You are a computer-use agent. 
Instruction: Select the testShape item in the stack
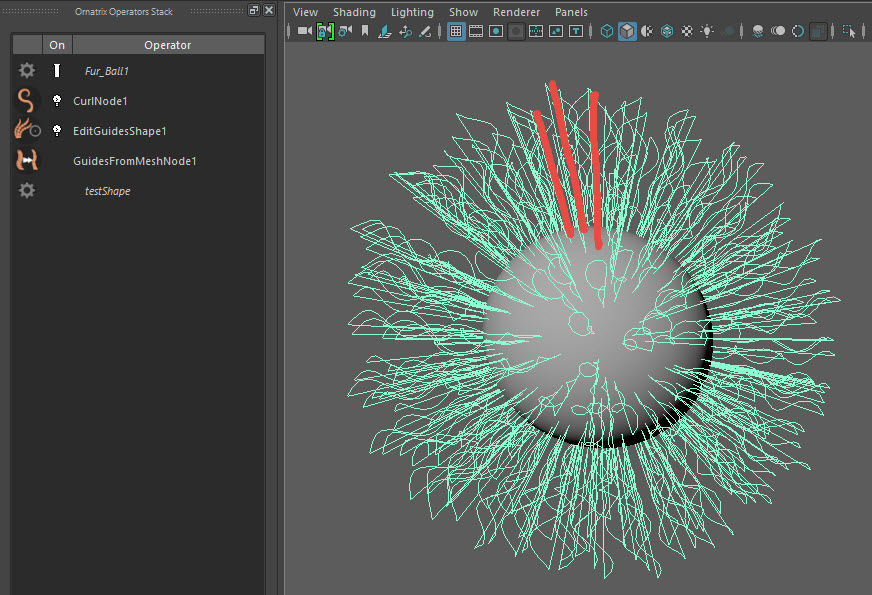pyautogui.click(x=107, y=191)
